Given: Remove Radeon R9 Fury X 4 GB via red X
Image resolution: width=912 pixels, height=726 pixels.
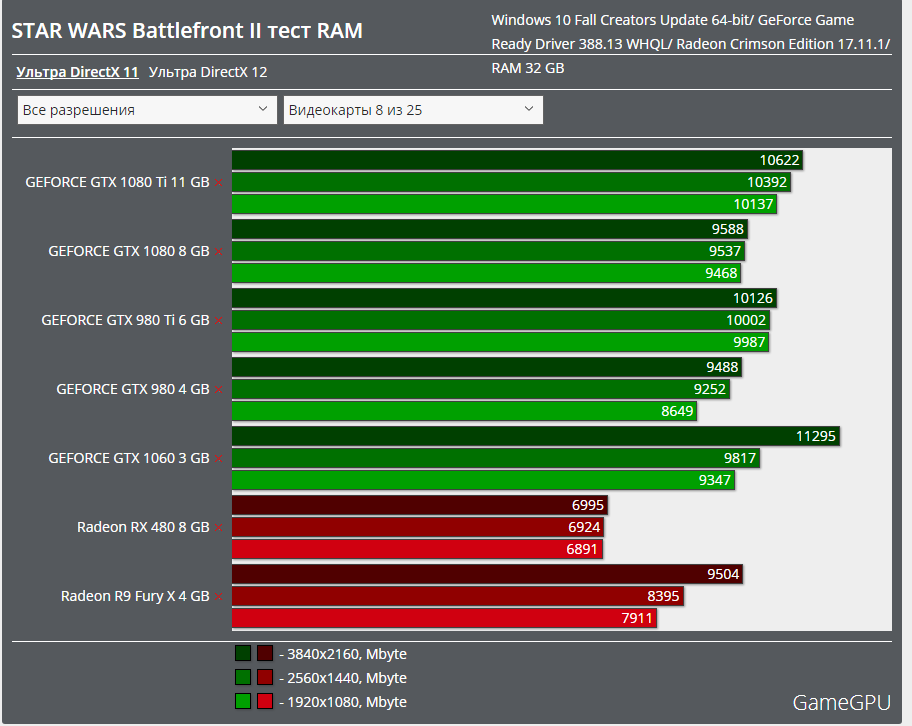Looking at the screenshot, I should click(x=219, y=597).
